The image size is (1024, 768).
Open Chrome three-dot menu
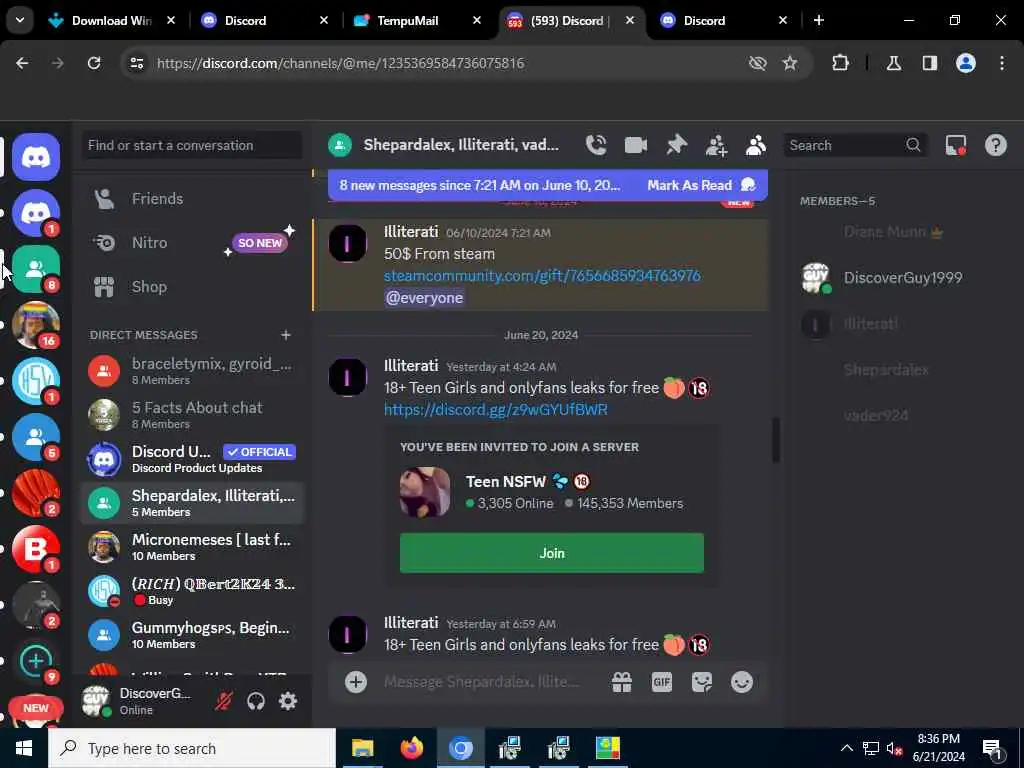click(1002, 63)
